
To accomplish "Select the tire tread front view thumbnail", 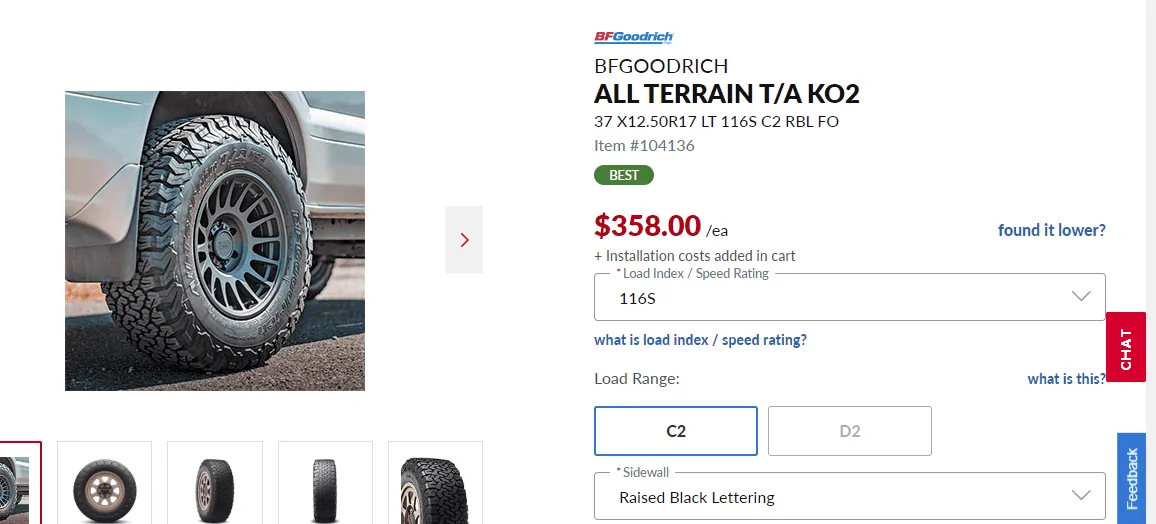I will coord(325,484).
